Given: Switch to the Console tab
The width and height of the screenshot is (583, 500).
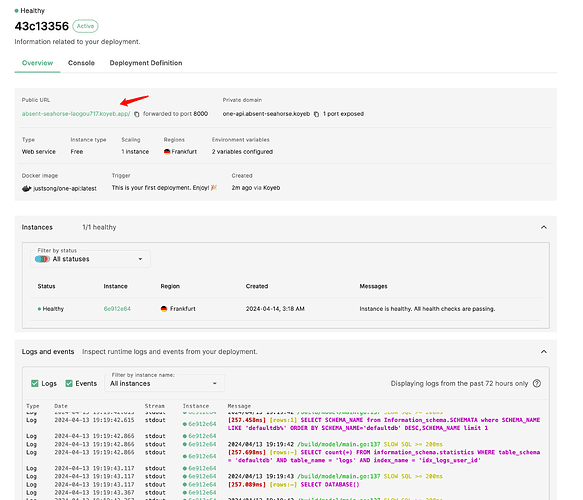Looking at the screenshot, I should tap(81, 63).
